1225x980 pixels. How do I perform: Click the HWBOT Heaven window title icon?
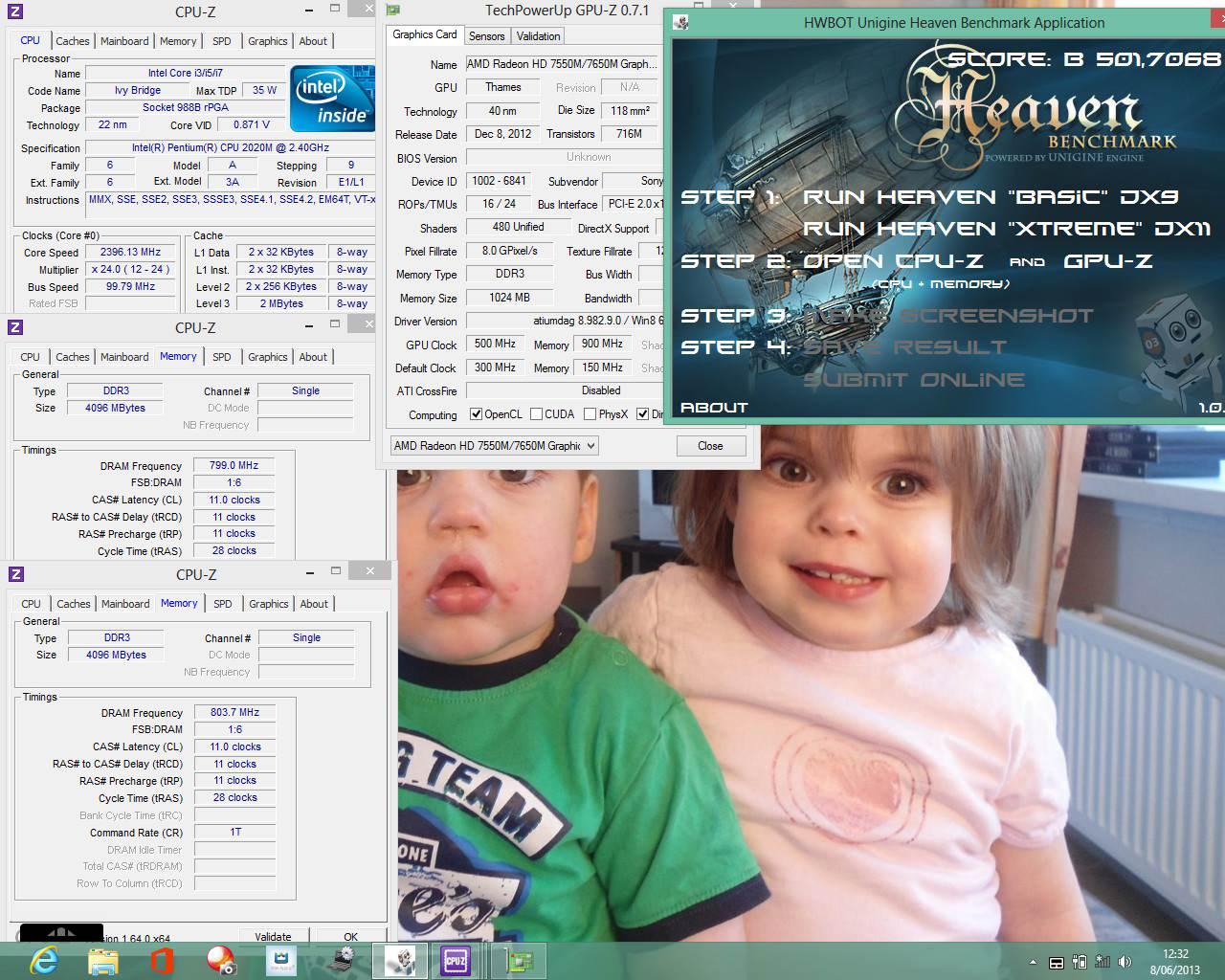680,22
